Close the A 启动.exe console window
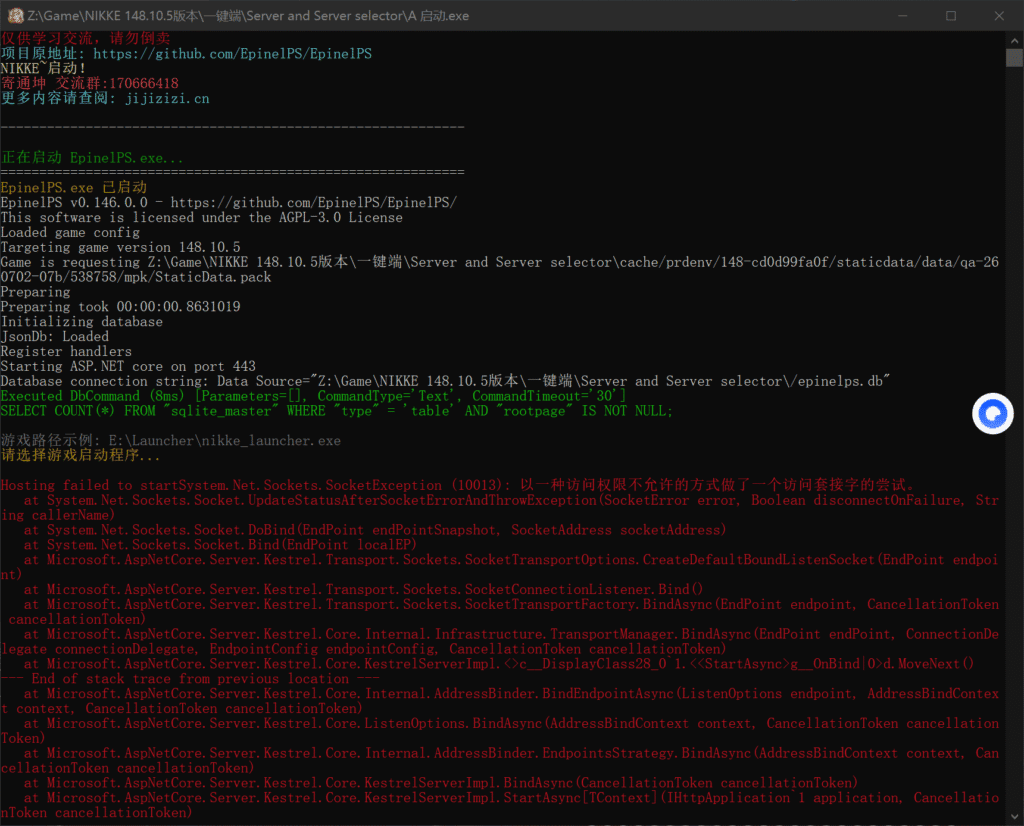 click(999, 16)
